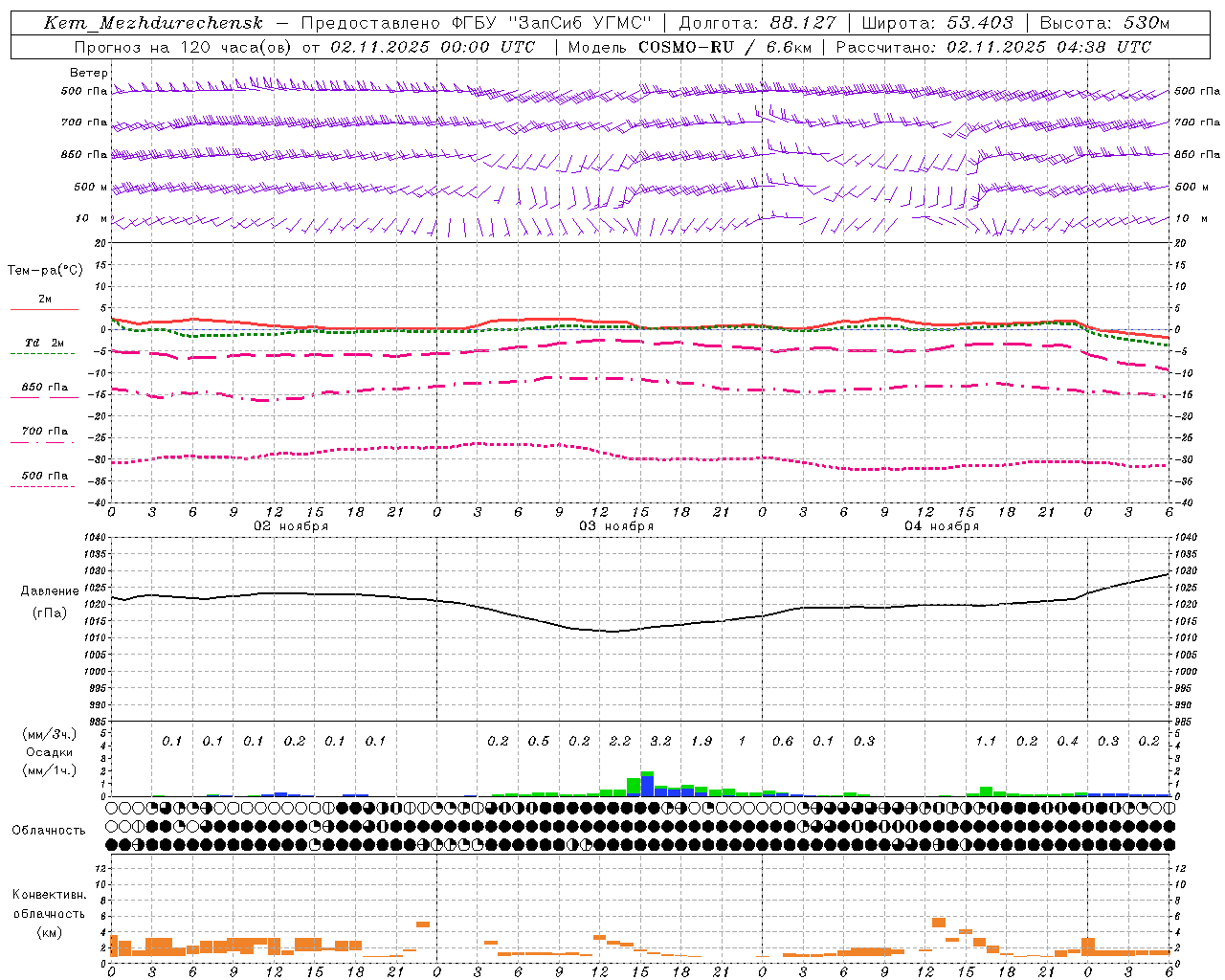1225x980 pixels.
Task: Click the date label 03 ноября
Action: click(616, 526)
